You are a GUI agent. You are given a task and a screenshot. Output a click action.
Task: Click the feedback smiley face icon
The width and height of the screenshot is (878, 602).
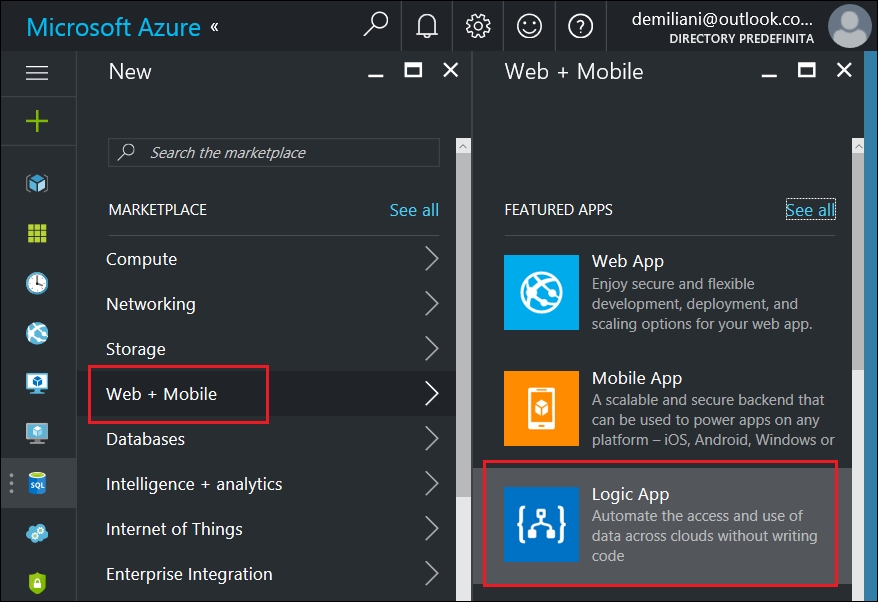pyautogui.click(x=529, y=26)
